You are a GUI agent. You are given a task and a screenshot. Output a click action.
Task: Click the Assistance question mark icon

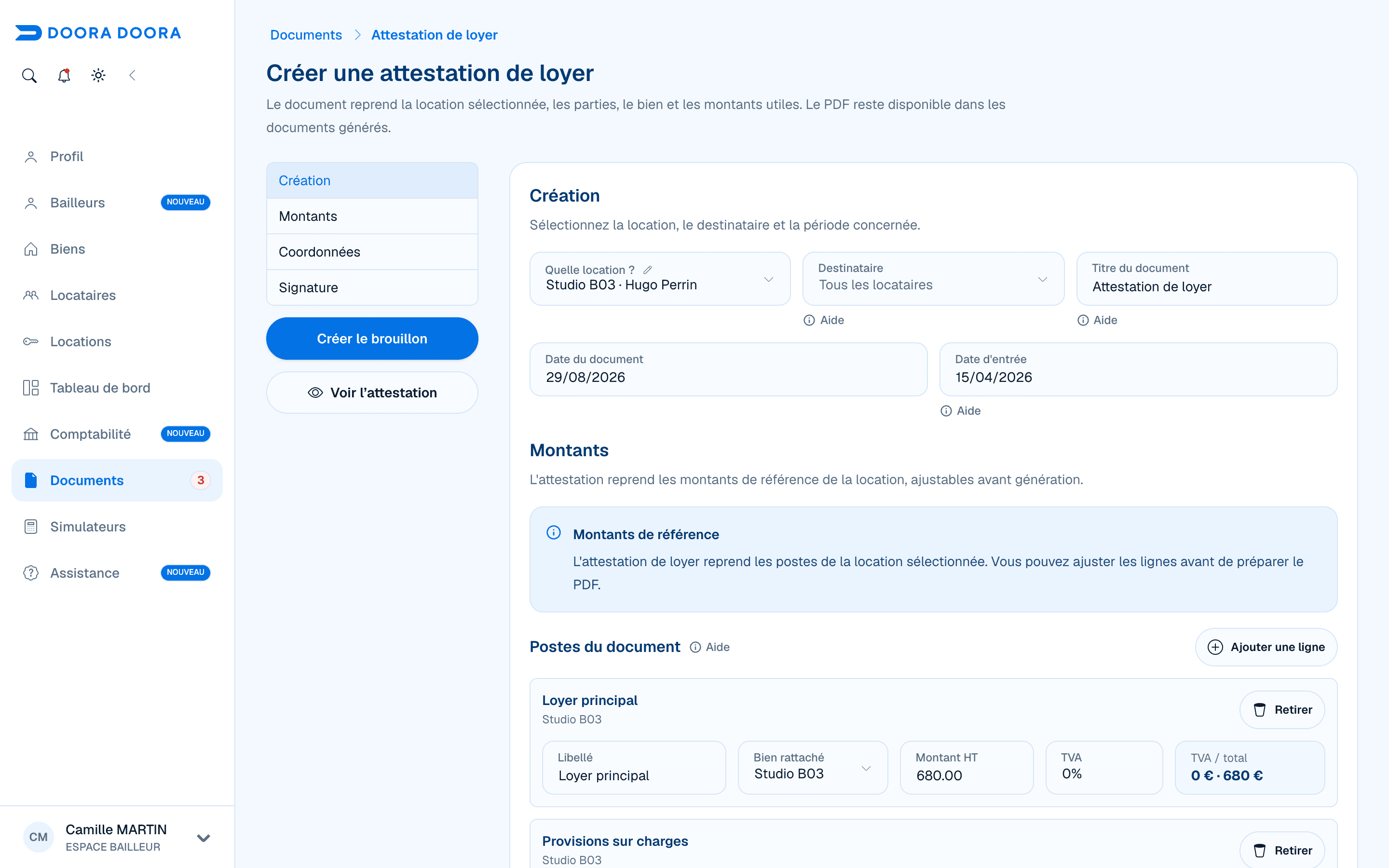coord(31,573)
